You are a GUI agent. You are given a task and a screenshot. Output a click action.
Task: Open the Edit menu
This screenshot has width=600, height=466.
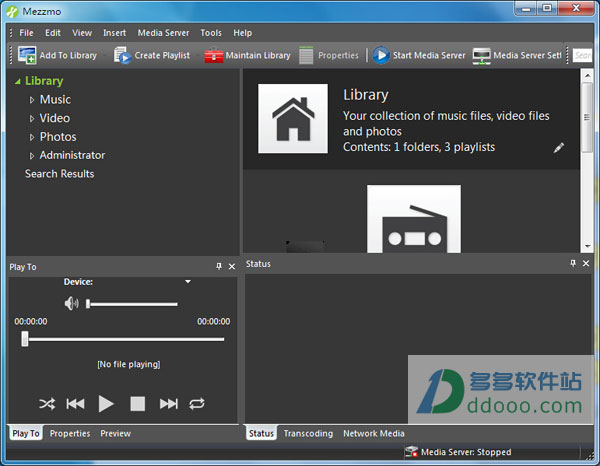coord(53,33)
